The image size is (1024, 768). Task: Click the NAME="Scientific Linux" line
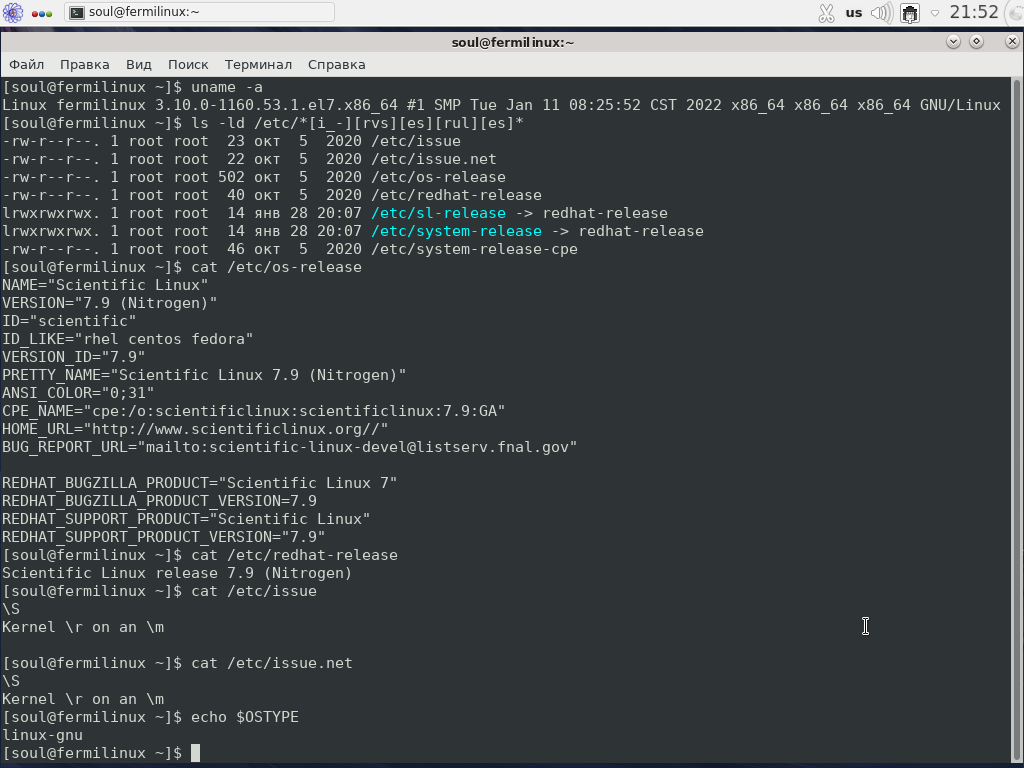104,285
